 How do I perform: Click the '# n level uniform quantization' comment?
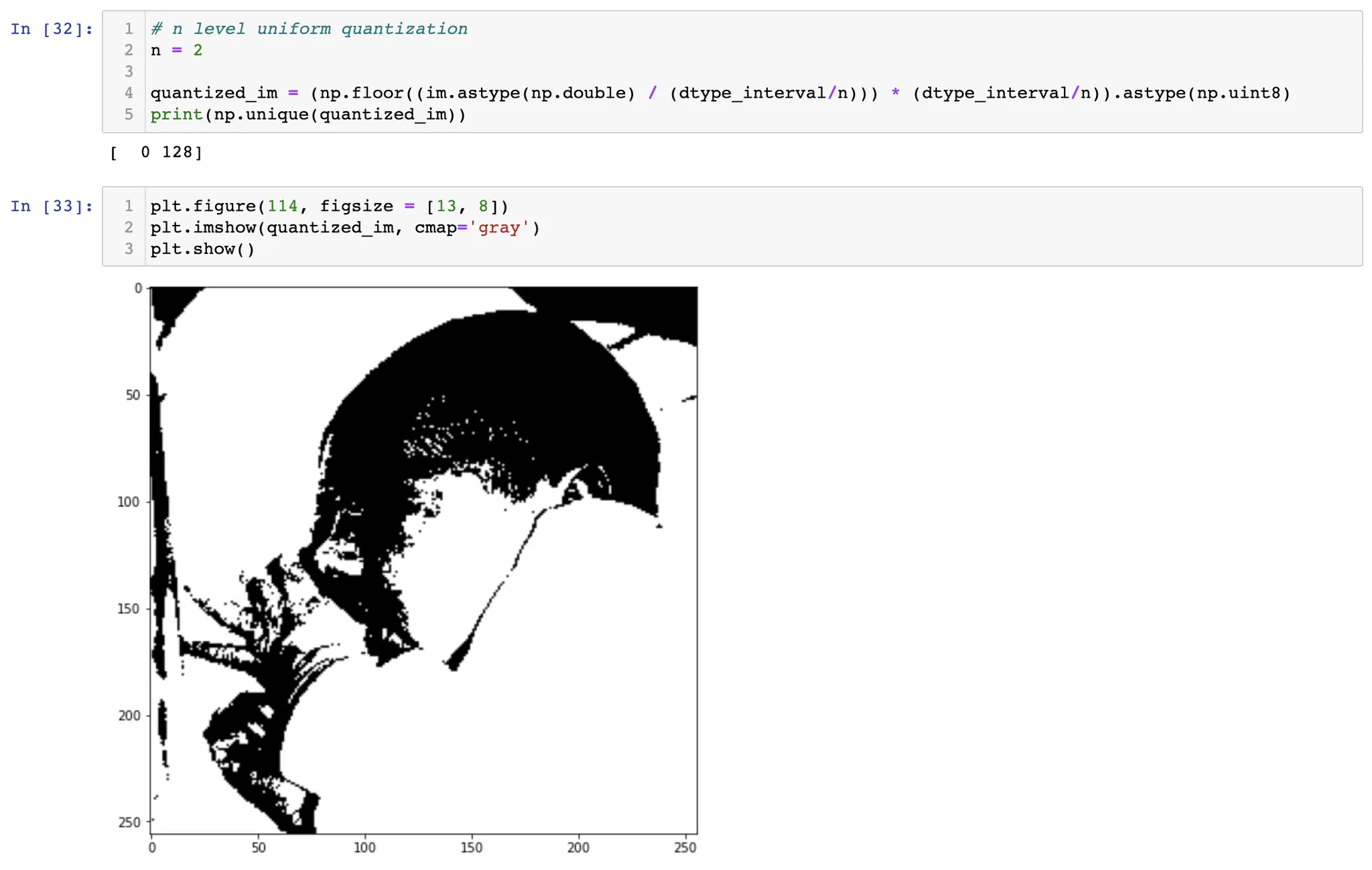309,29
